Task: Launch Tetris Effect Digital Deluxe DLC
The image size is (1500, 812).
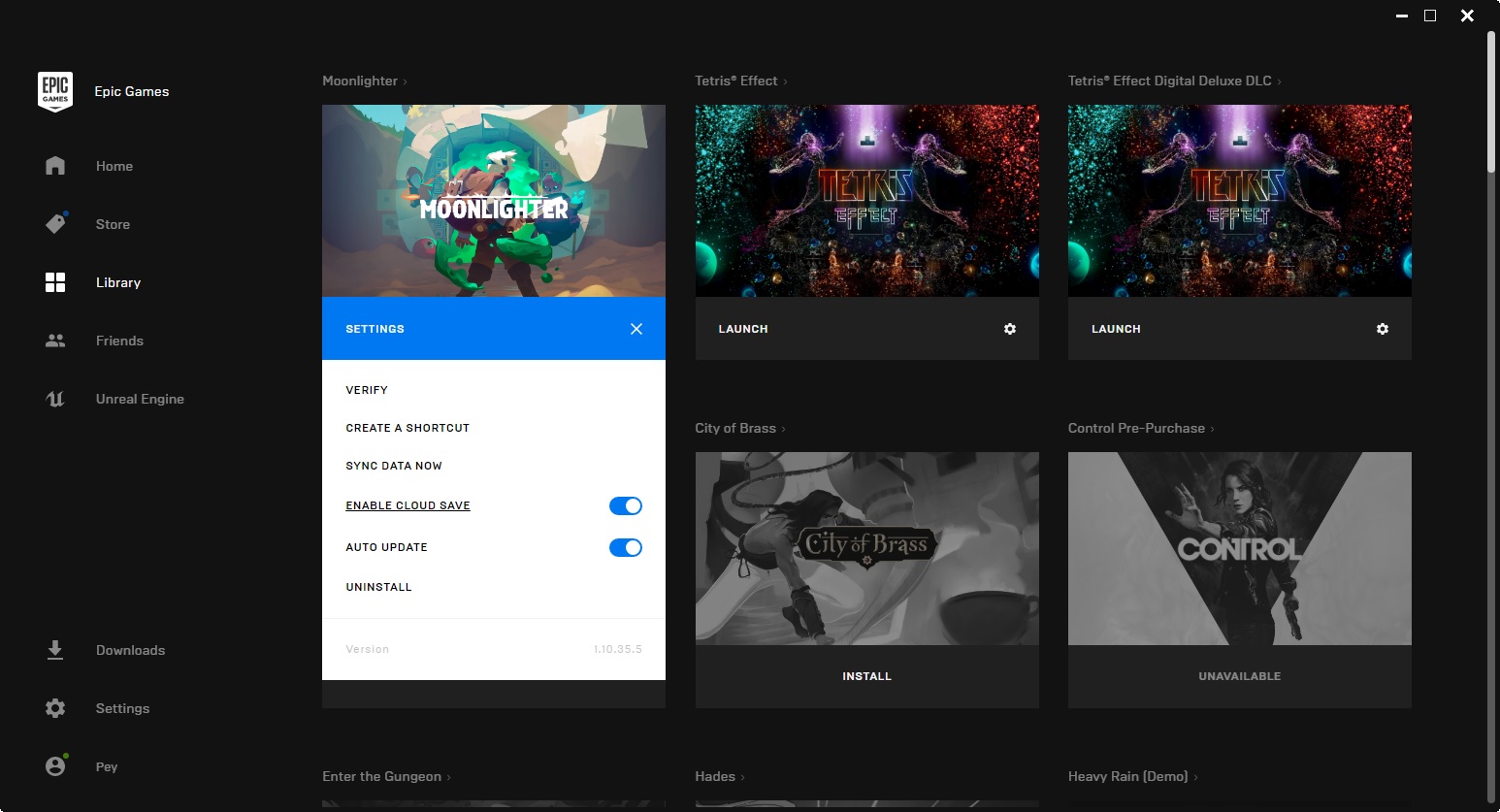Action: [x=1116, y=329]
